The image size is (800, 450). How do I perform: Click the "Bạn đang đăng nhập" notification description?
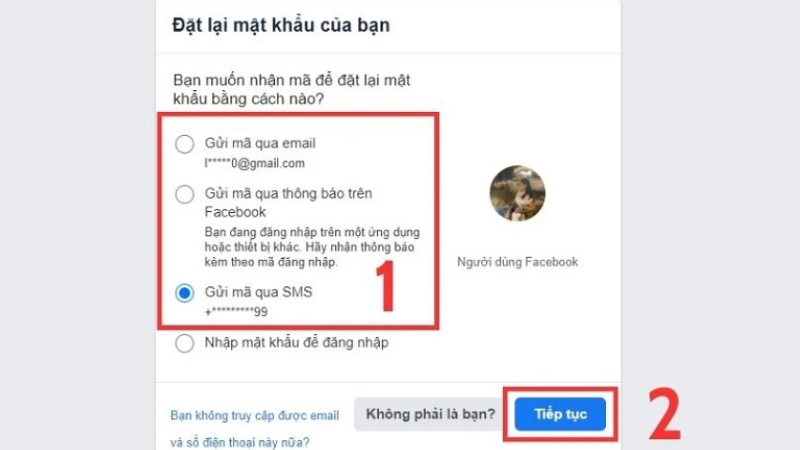312,247
